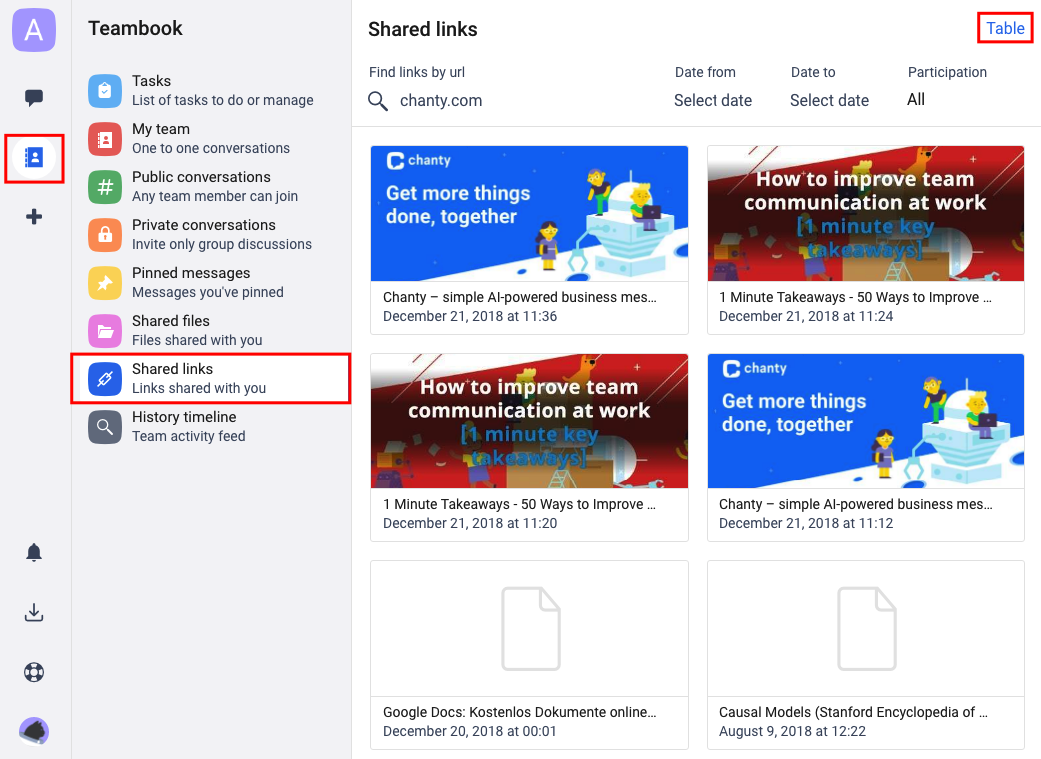
Task: Click the workspace avatar letter A
Action: [34, 30]
